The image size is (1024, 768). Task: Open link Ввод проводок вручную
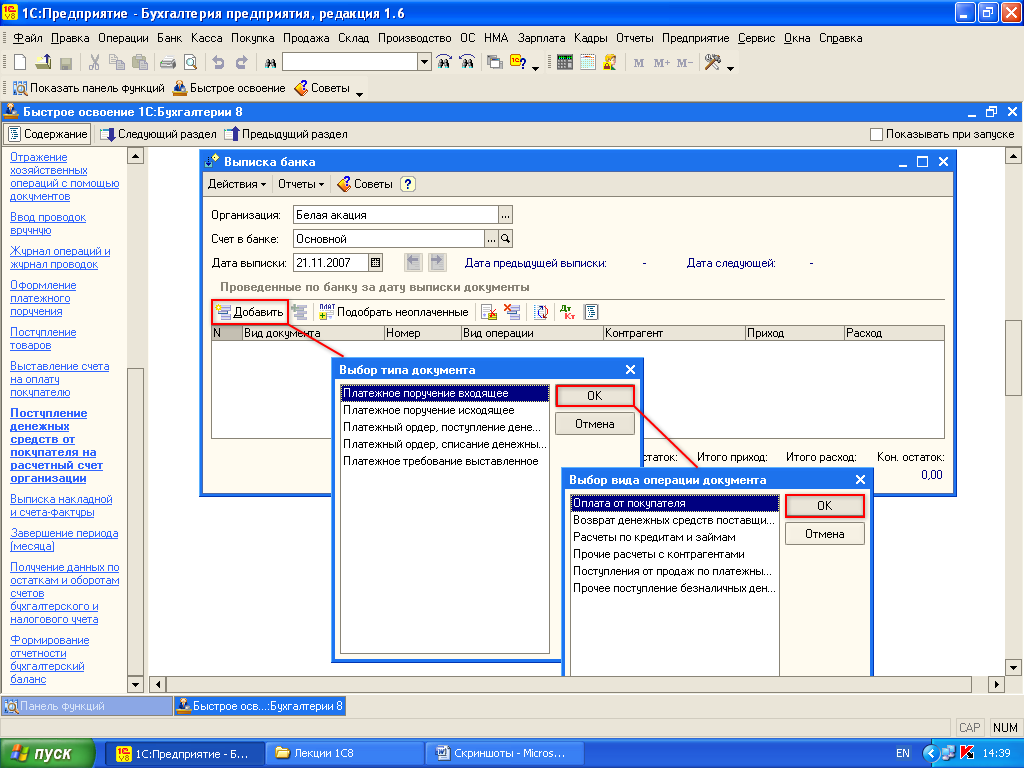point(48,223)
